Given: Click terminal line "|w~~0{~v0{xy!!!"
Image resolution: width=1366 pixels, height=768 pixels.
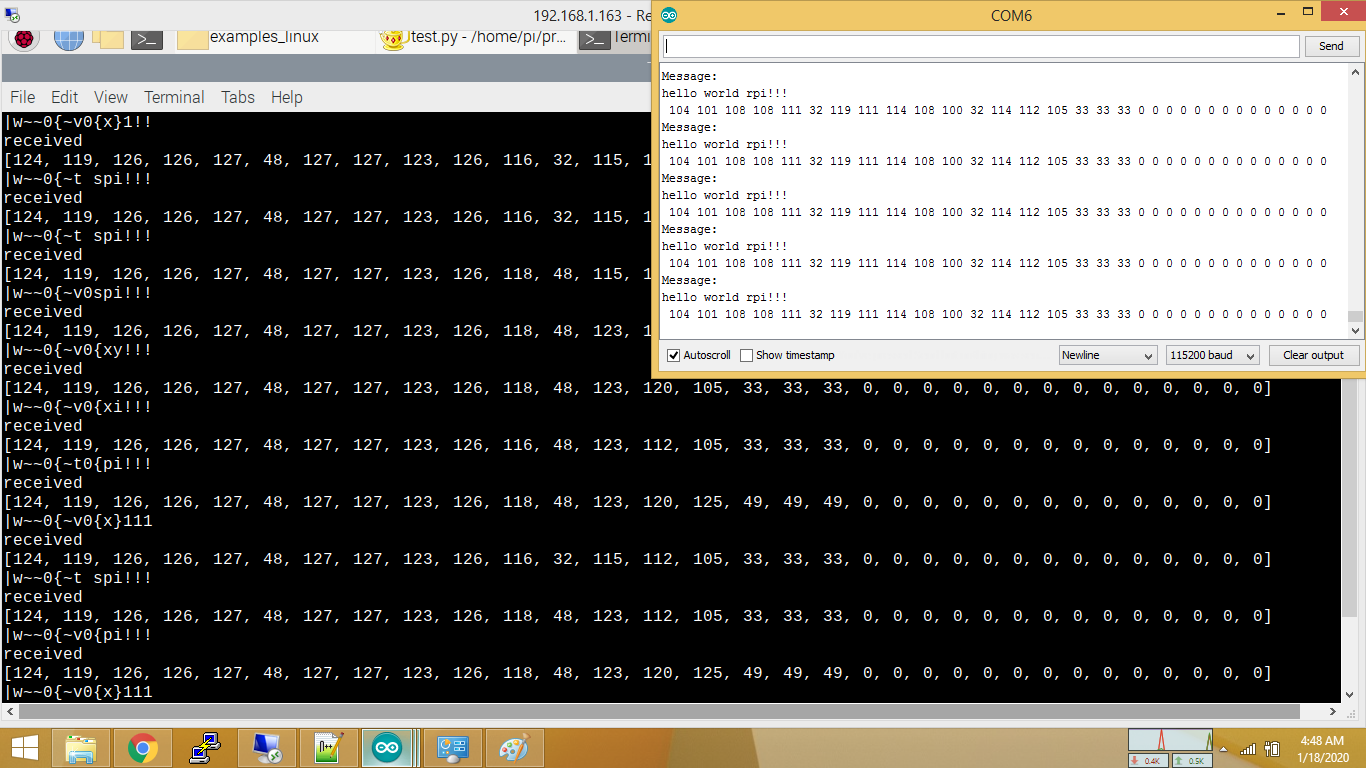Looking at the screenshot, I should pyautogui.click(x=78, y=350).
